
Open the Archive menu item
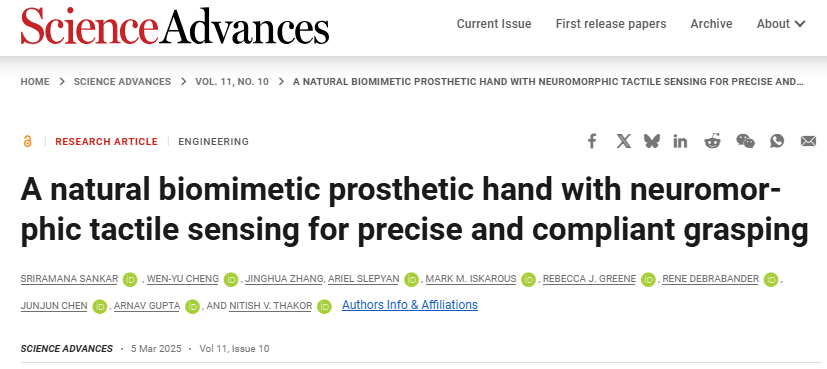point(711,24)
